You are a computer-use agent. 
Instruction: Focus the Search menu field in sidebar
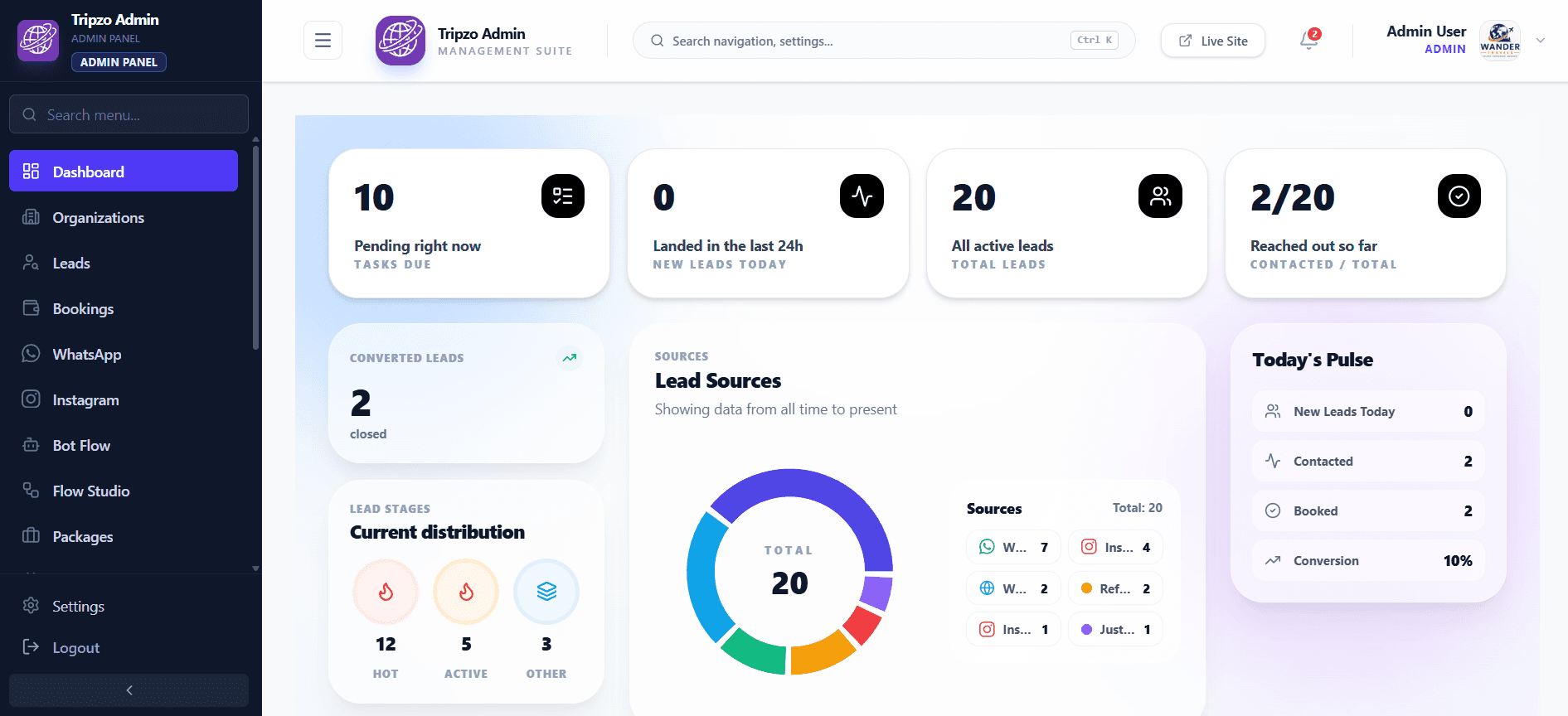(129, 114)
